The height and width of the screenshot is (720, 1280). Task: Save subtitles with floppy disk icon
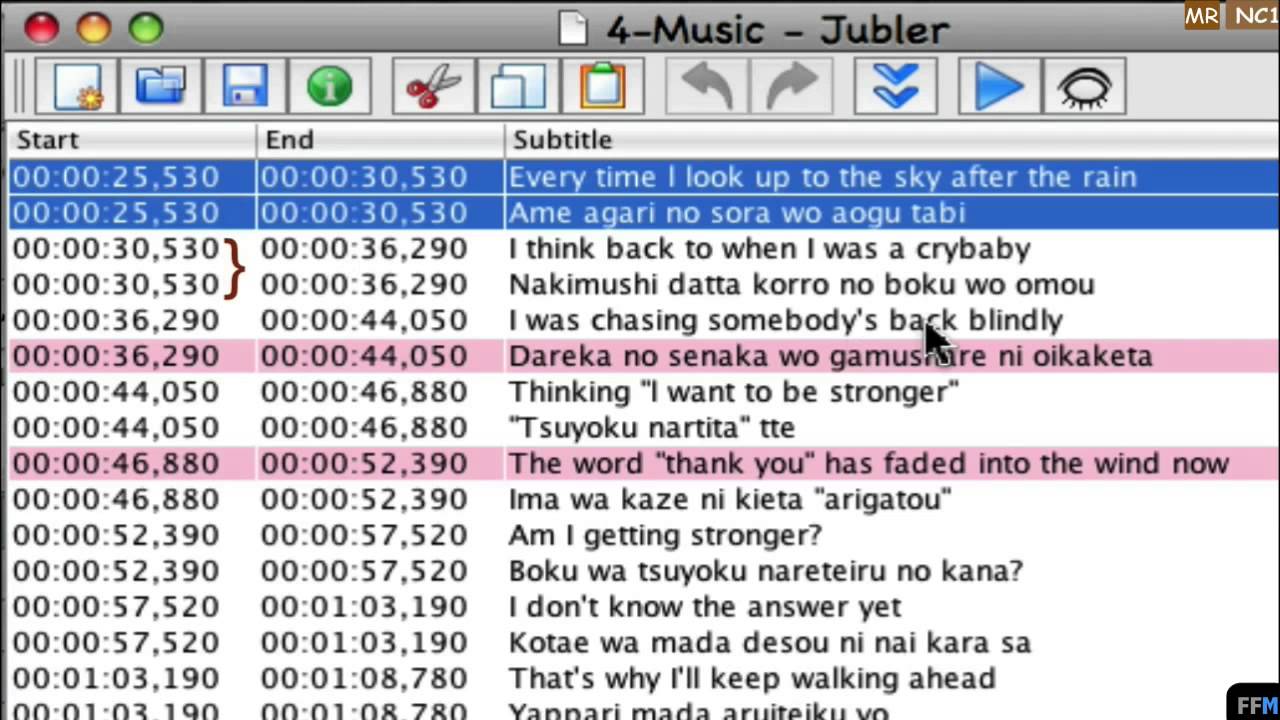[x=245, y=86]
